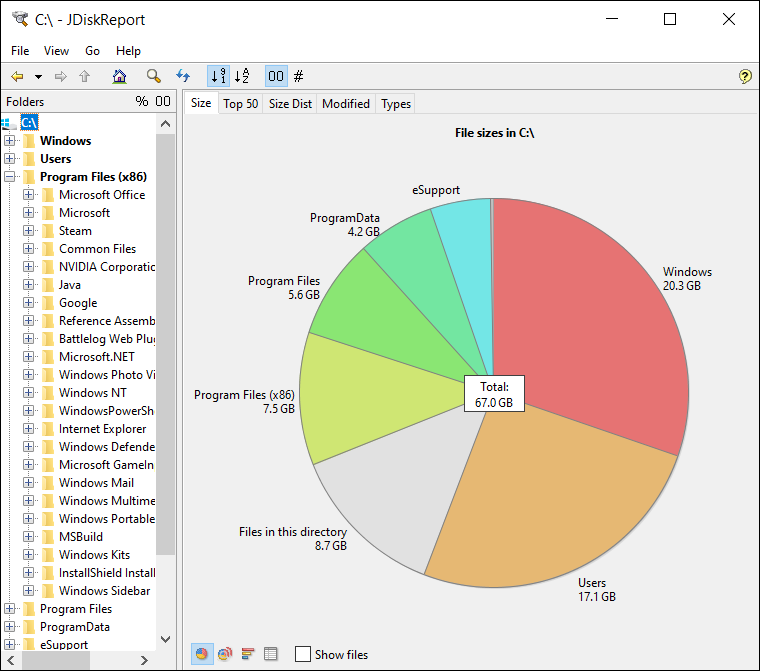Expand the Windows folder node
Image resolution: width=760 pixels, height=671 pixels.
[9, 141]
